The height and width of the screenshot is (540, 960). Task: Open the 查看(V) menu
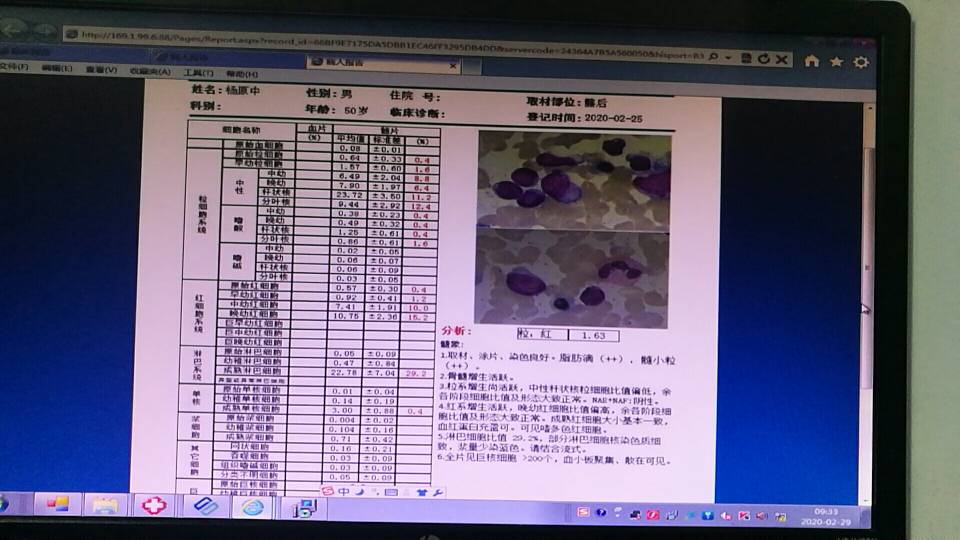(101, 70)
